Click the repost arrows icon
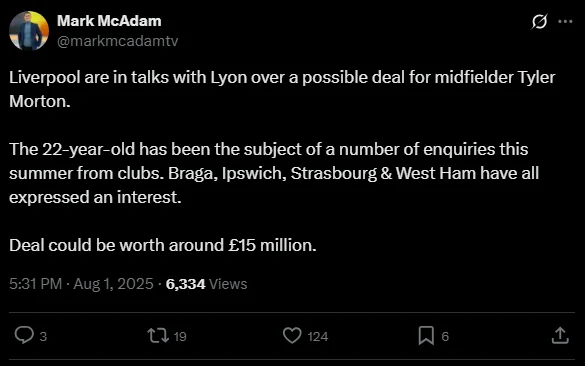Viewport: 585px width, 366px height. (x=158, y=335)
